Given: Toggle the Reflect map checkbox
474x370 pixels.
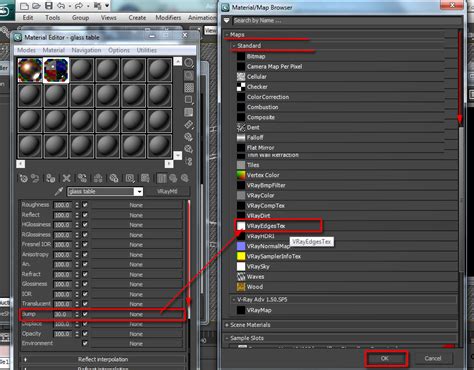Looking at the screenshot, I should [x=85, y=215].
